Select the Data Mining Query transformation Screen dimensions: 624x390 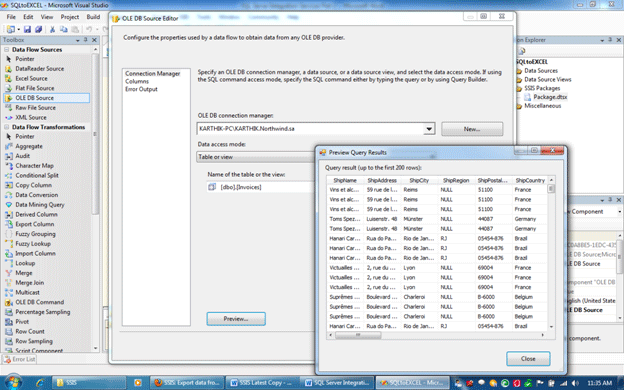click(x=39, y=205)
